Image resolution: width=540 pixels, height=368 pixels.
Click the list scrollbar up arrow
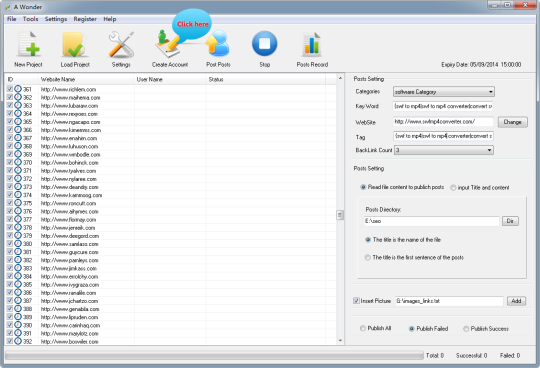point(340,78)
